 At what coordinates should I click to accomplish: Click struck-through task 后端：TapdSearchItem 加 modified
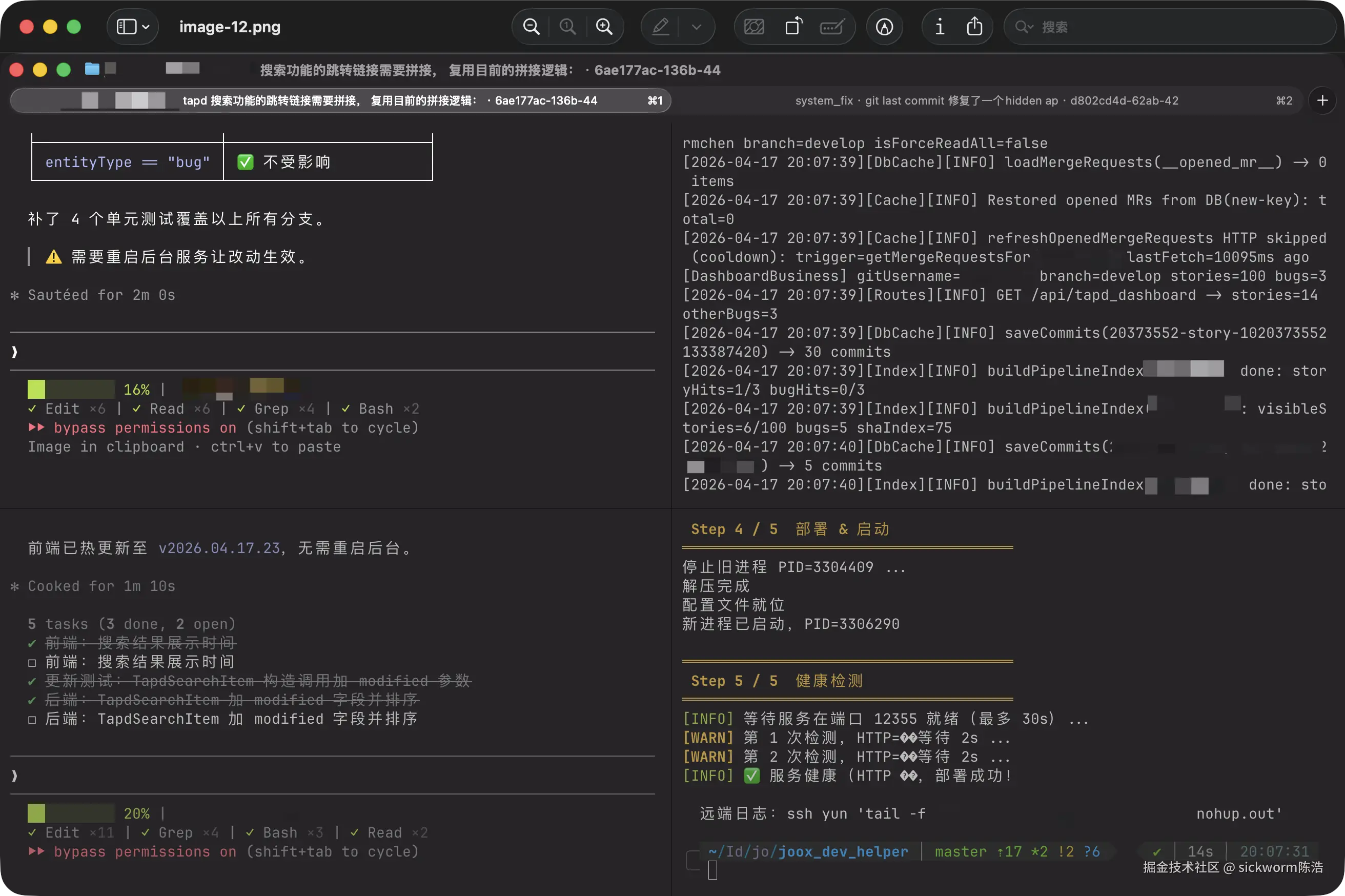point(223,700)
